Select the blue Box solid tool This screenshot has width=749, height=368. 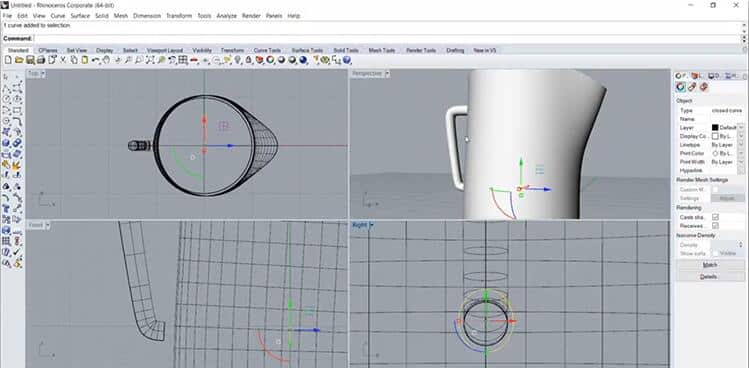(x=7, y=143)
